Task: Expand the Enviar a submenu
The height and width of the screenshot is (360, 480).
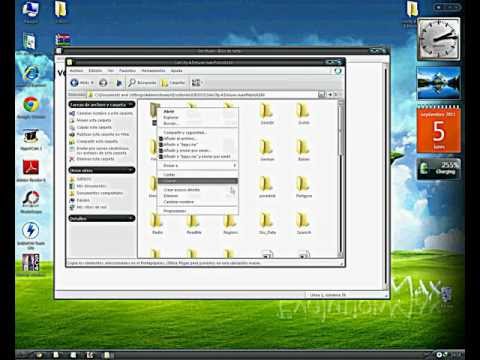Action: 197,165
